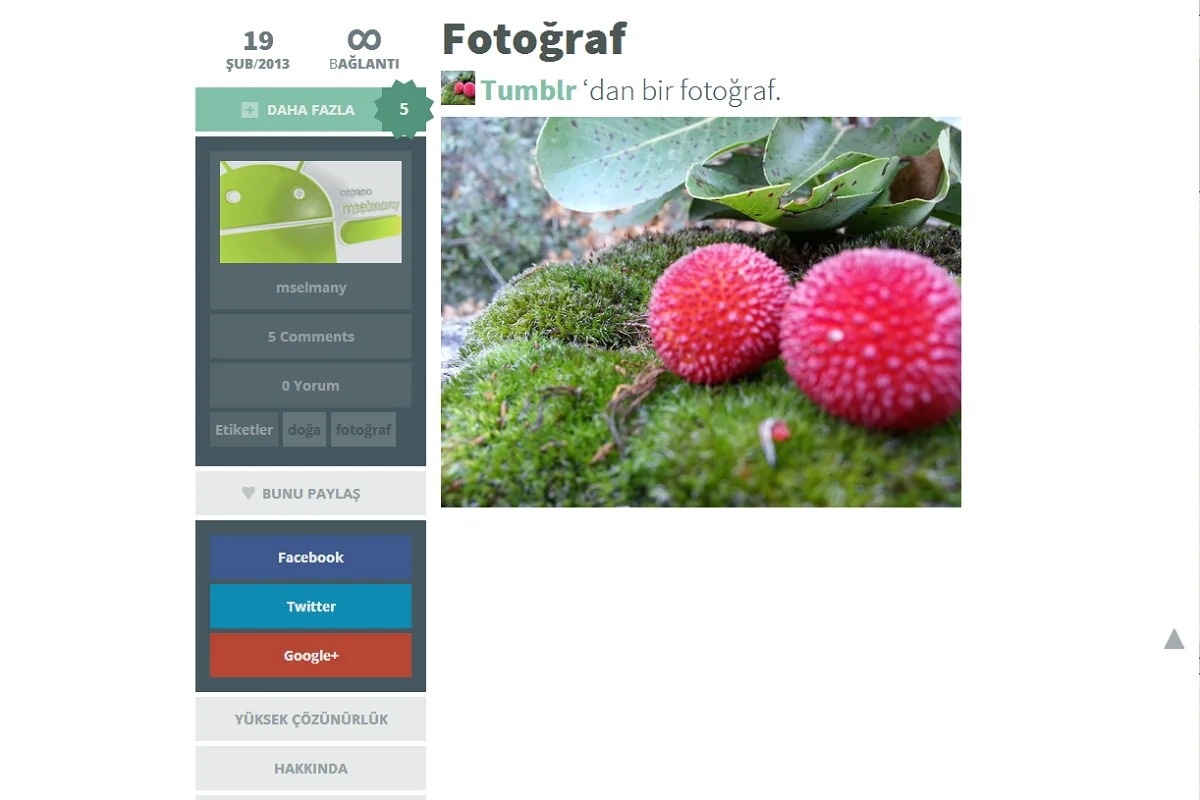The image size is (1200, 800).
Task: Click the small avatar next to Tumblr
Action: pyautogui.click(x=458, y=88)
